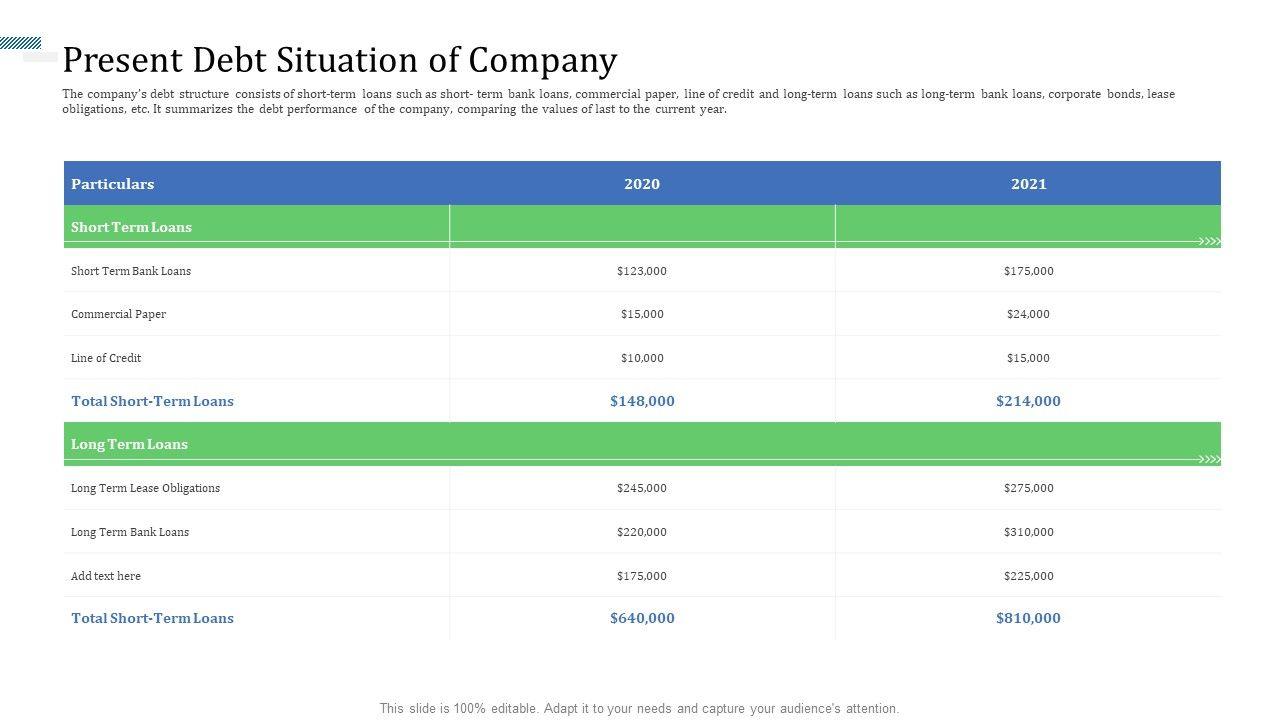The height and width of the screenshot is (720, 1280).
Task: Select the 2020 column header
Action: click(x=642, y=184)
